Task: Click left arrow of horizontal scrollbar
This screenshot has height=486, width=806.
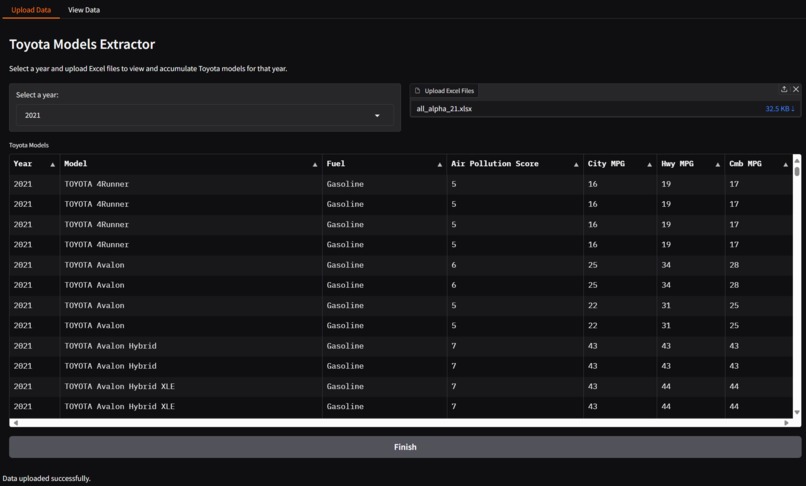Action: pos(15,423)
